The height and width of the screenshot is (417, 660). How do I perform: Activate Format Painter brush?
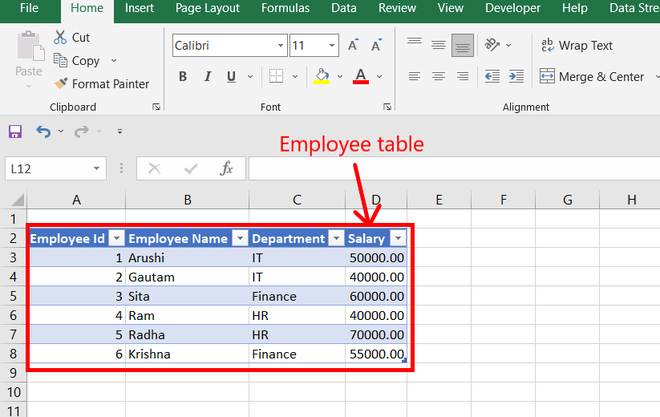point(61,83)
